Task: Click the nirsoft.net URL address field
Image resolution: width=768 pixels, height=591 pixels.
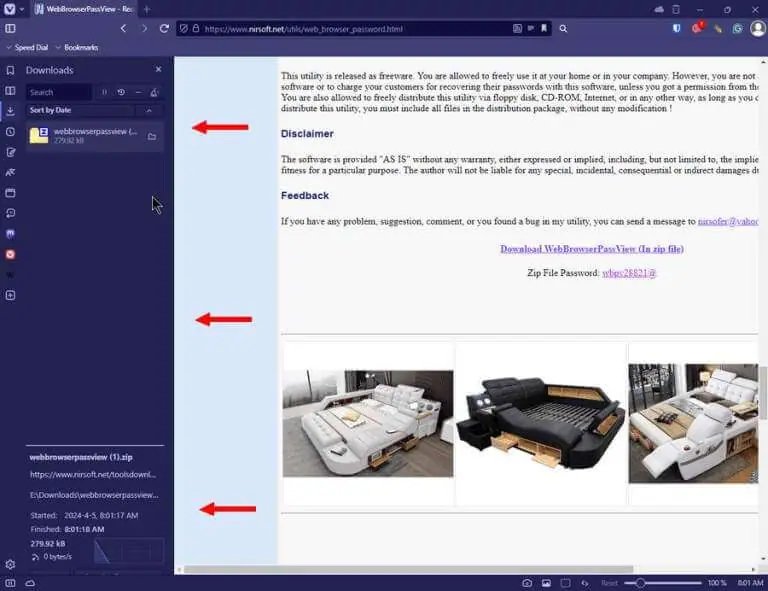Action: tap(304, 29)
